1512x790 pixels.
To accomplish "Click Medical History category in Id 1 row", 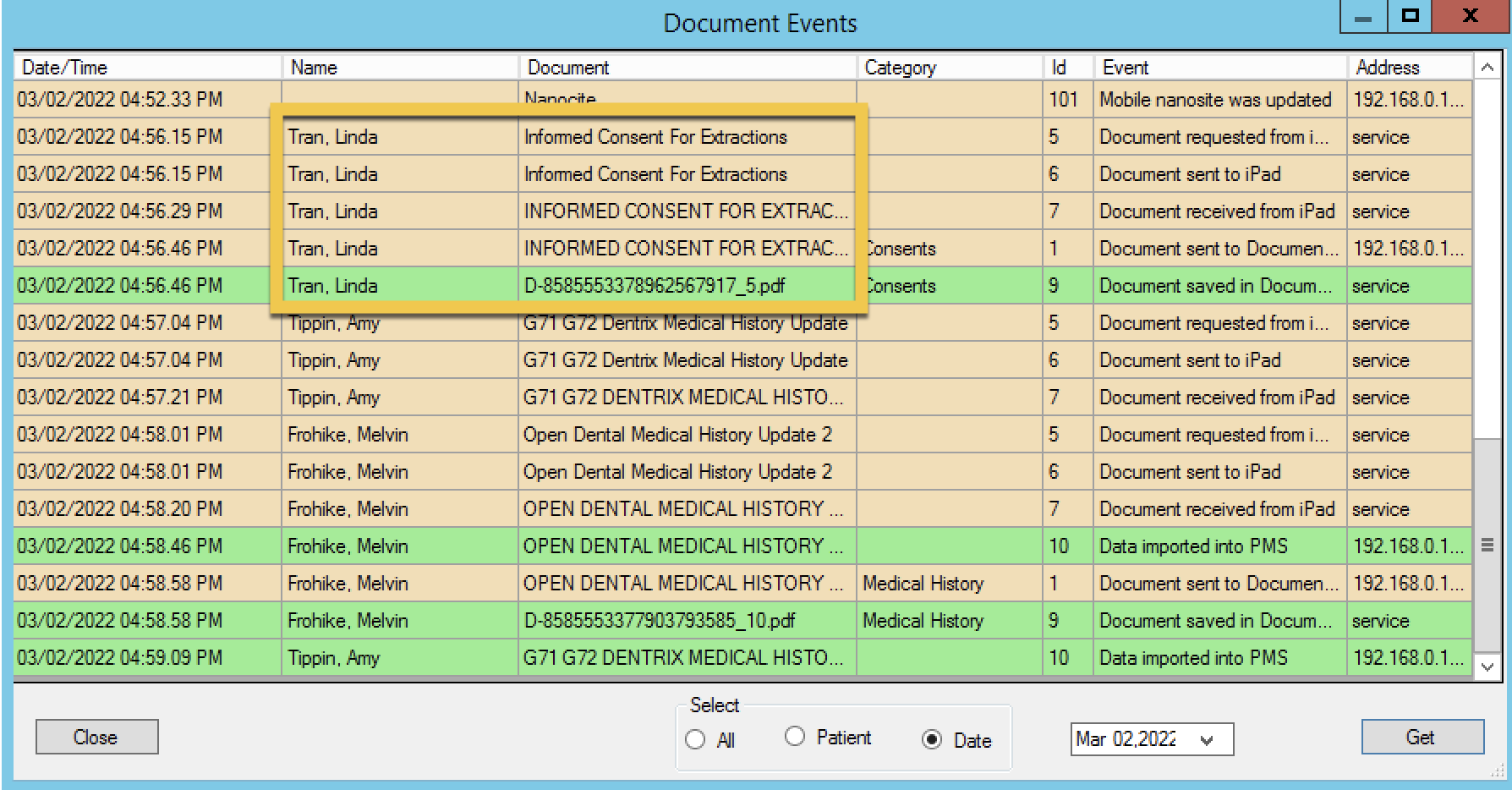I will (x=923, y=584).
